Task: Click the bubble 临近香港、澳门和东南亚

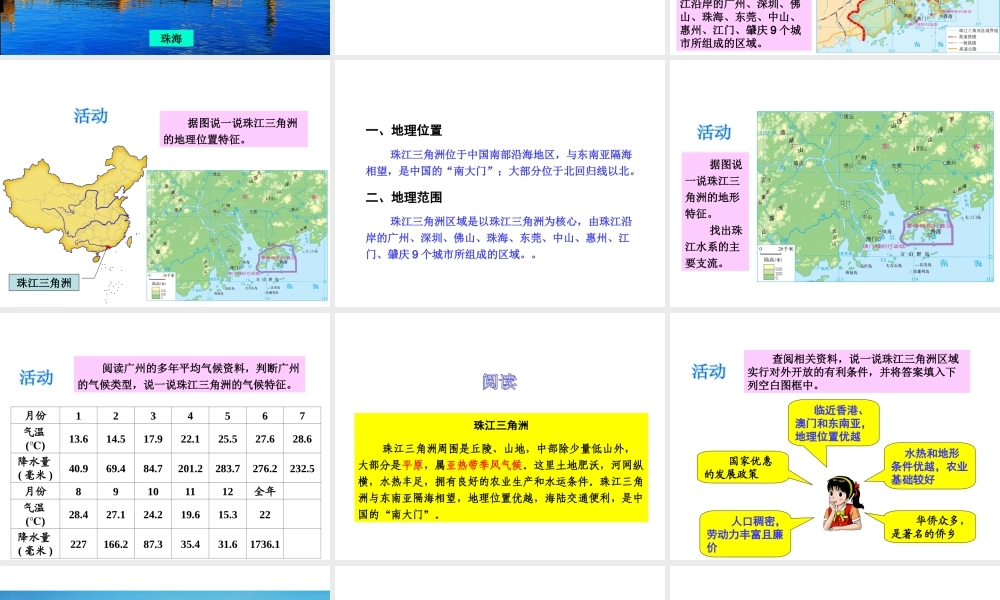Action: point(833,424)
